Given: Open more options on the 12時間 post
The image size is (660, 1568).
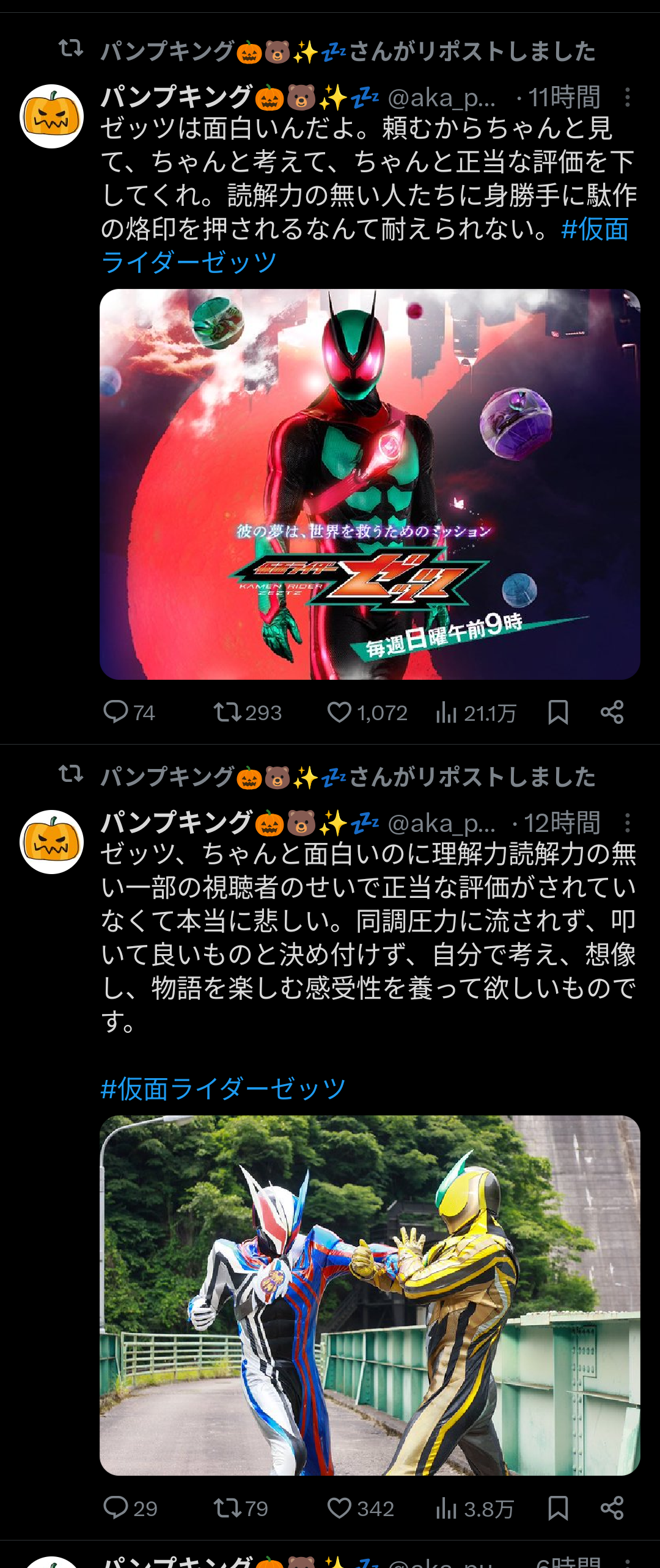Looking at the screenshot, I should tap(627, 823).
